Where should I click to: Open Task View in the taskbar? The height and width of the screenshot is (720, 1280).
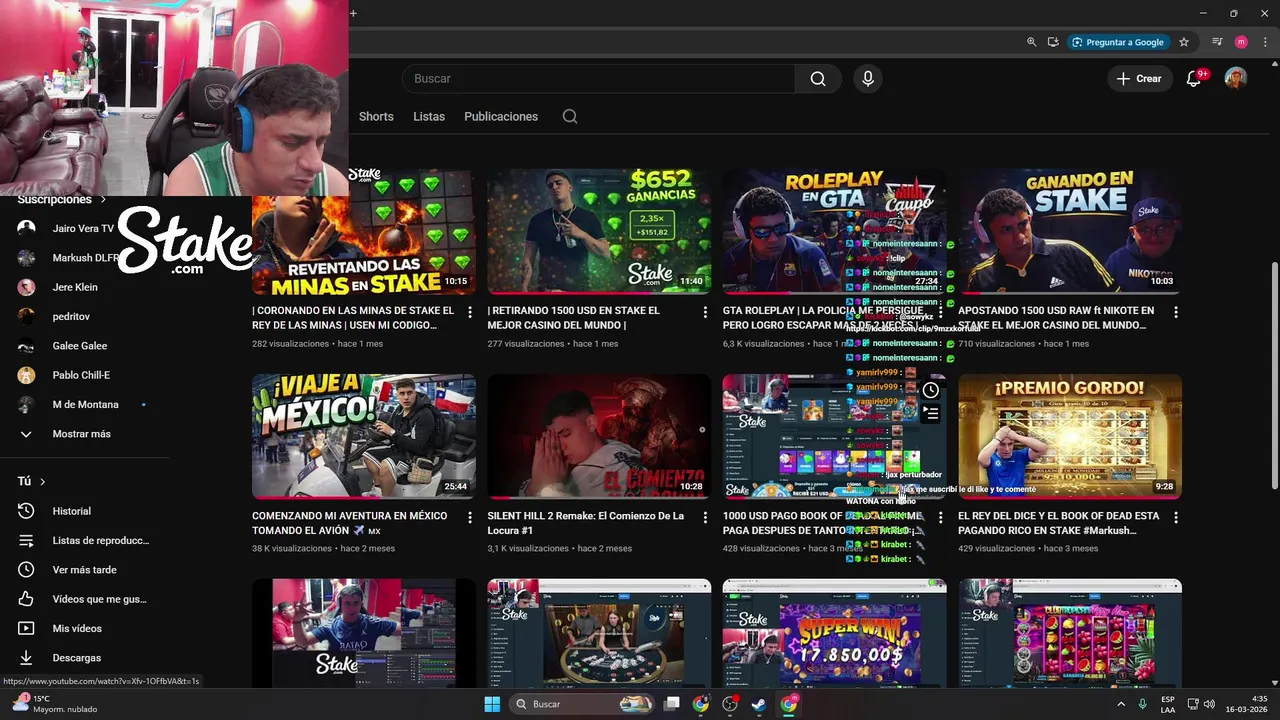point(673,704)
